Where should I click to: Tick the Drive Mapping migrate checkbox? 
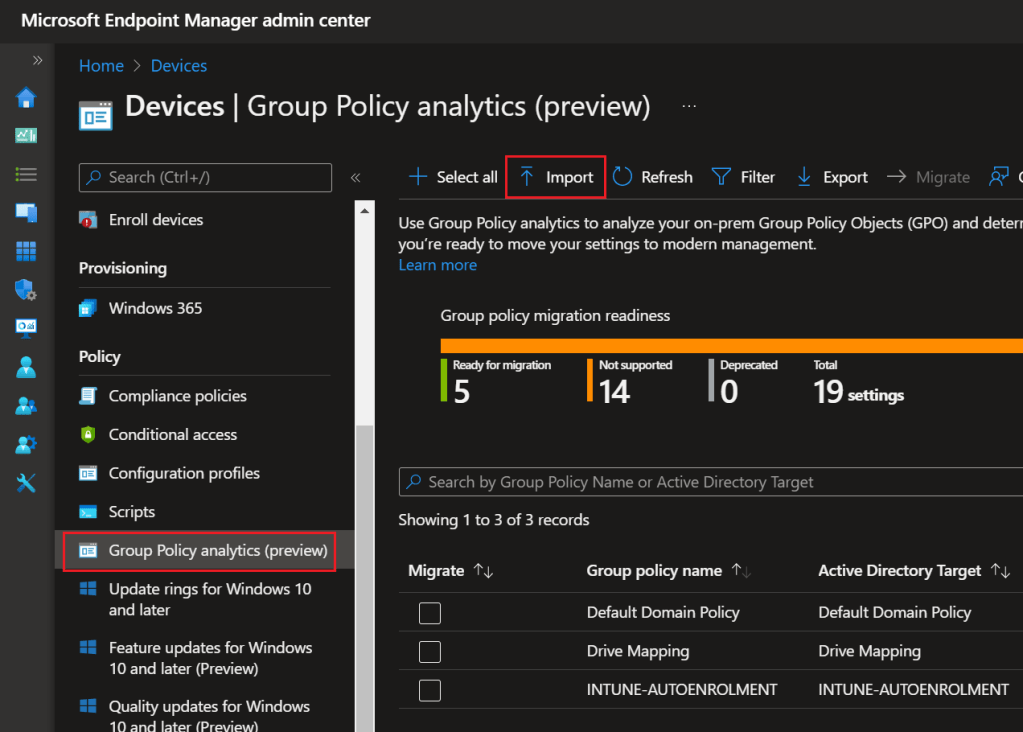(430, 652)
